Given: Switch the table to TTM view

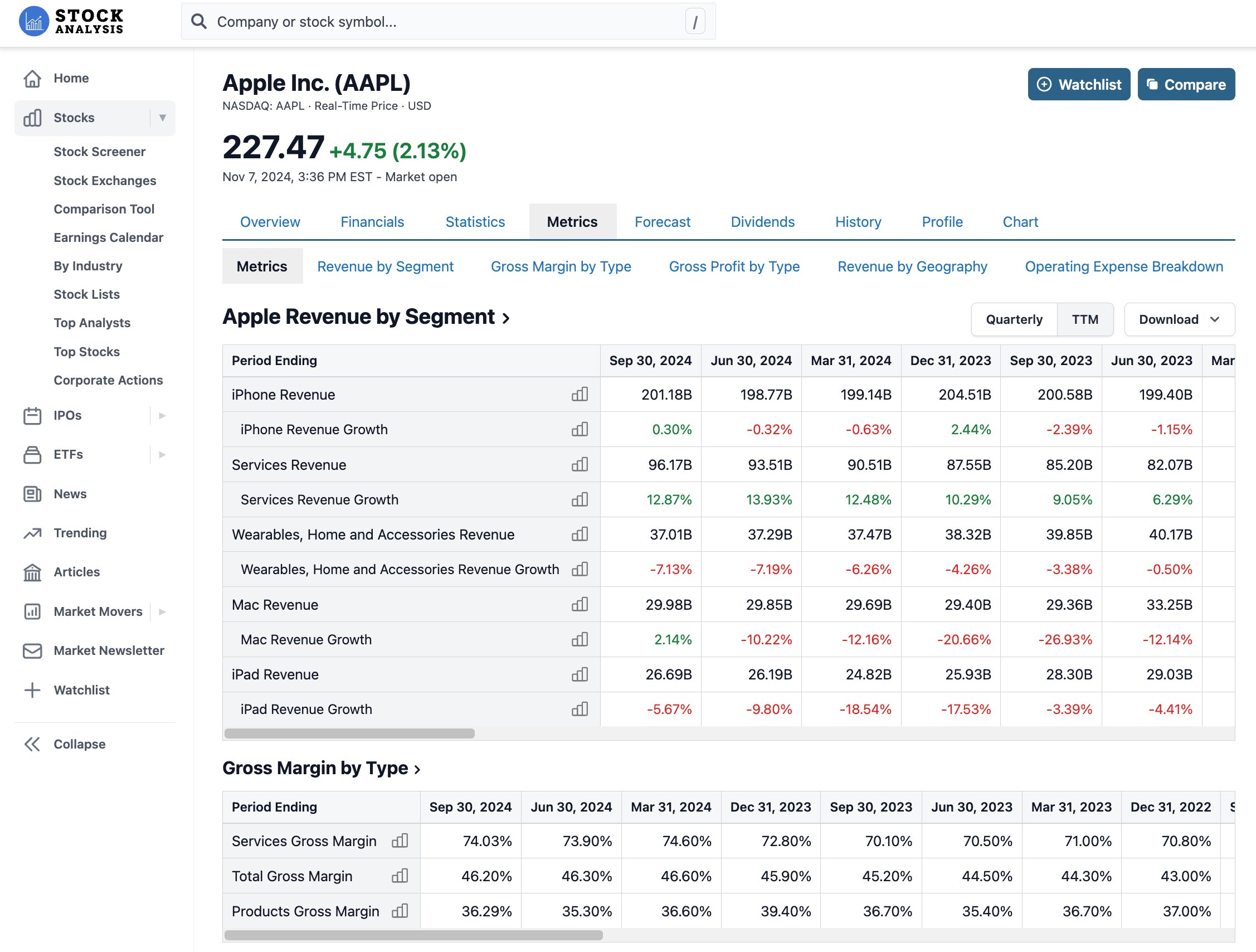Looking at the screenshot, I should coord(1084,319).
